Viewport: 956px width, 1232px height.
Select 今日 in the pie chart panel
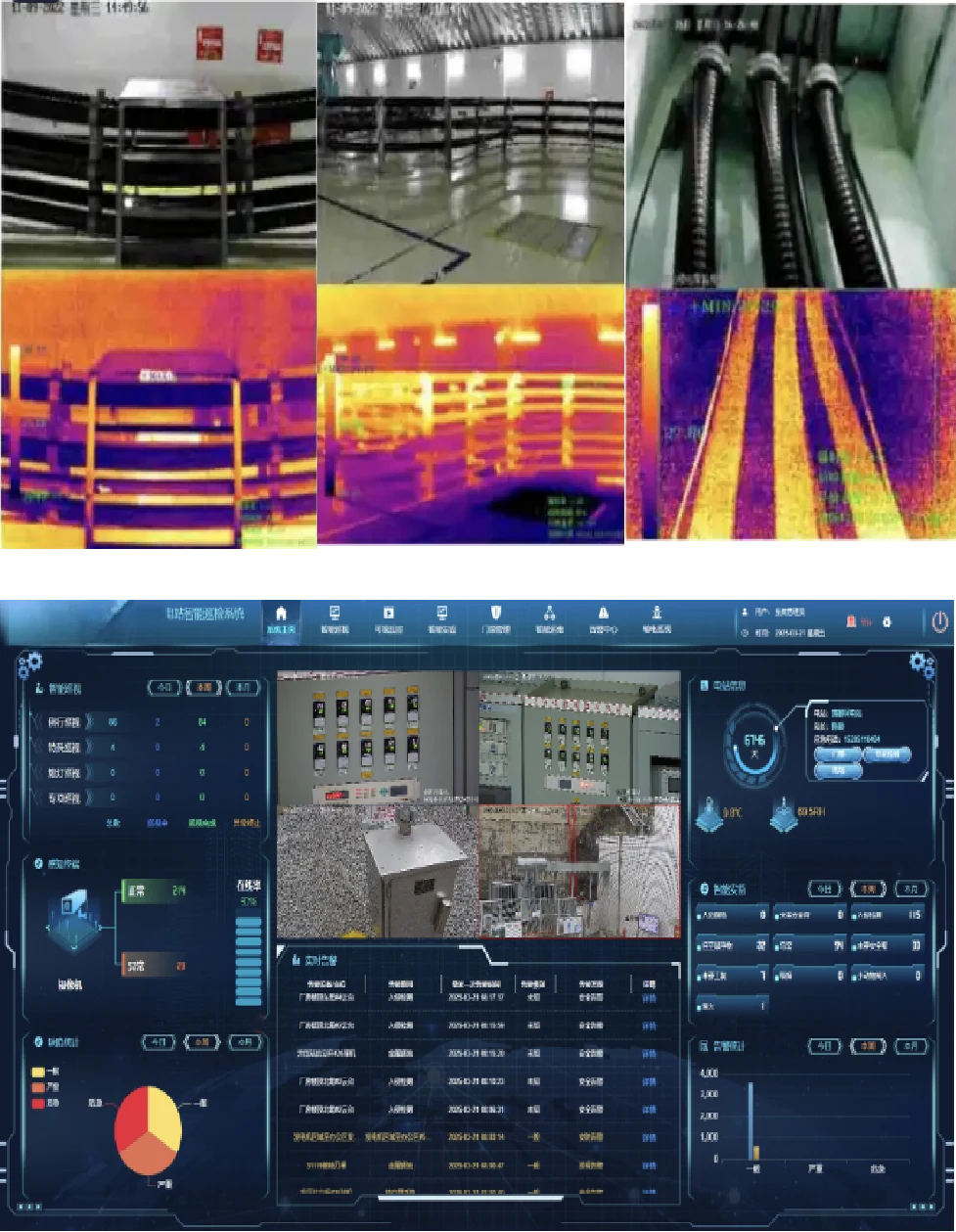coord(159,1042)
